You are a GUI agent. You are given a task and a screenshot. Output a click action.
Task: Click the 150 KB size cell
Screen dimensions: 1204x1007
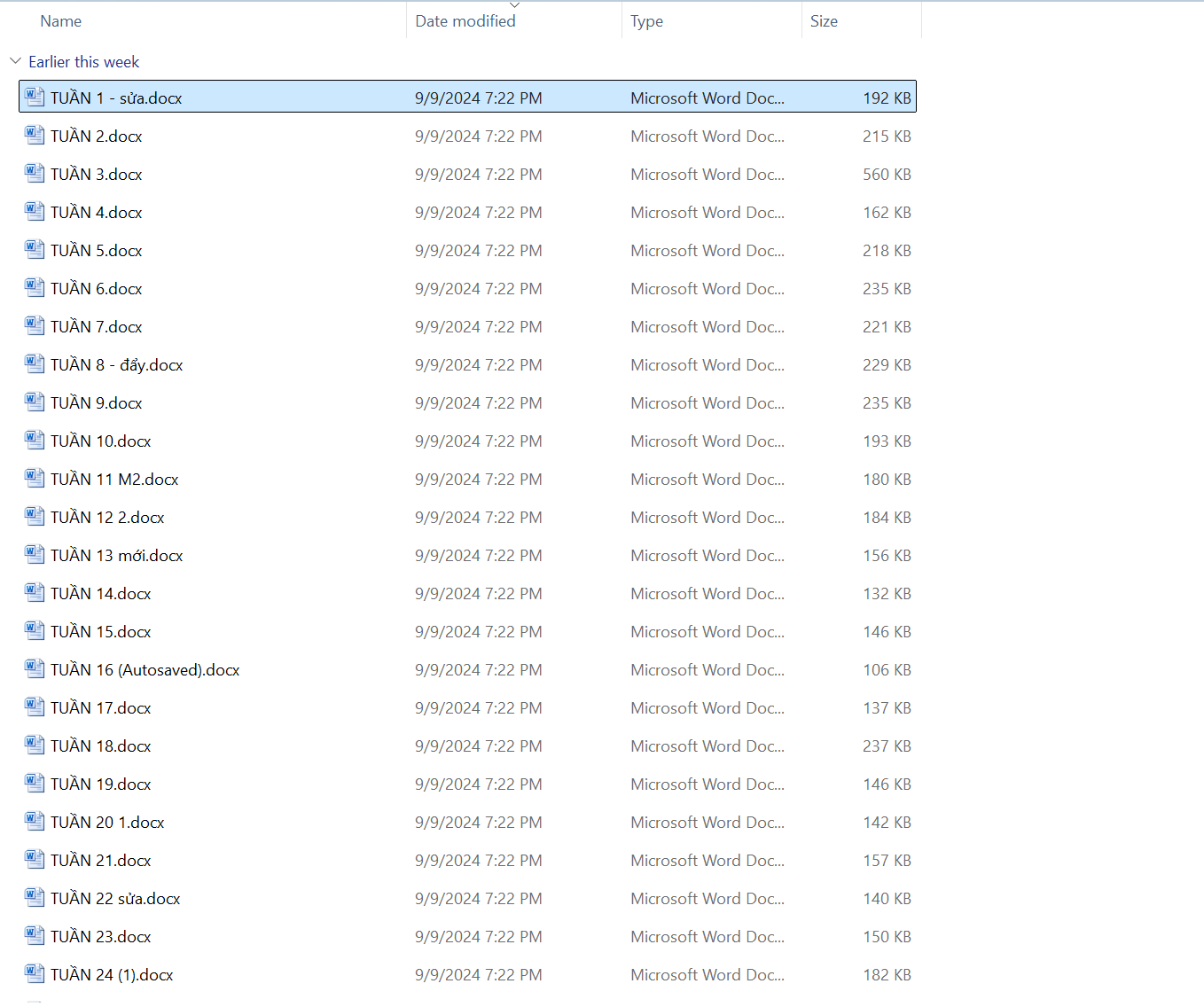pyautogui.click(x=887, y=937)
